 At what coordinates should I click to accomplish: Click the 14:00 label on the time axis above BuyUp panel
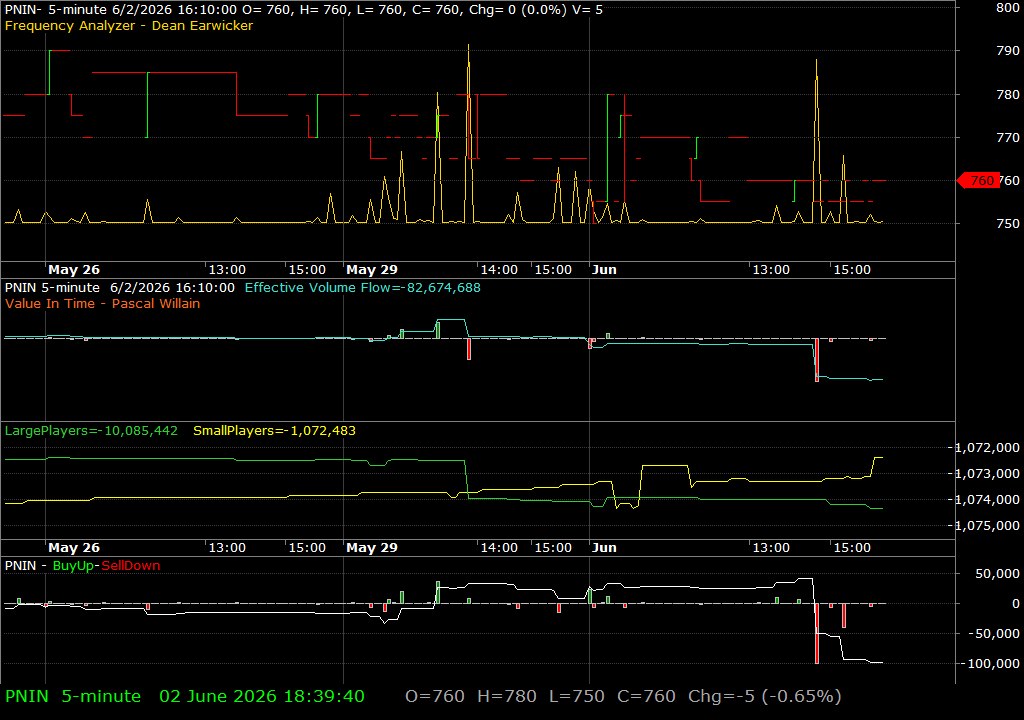click(x=499, y=548)
